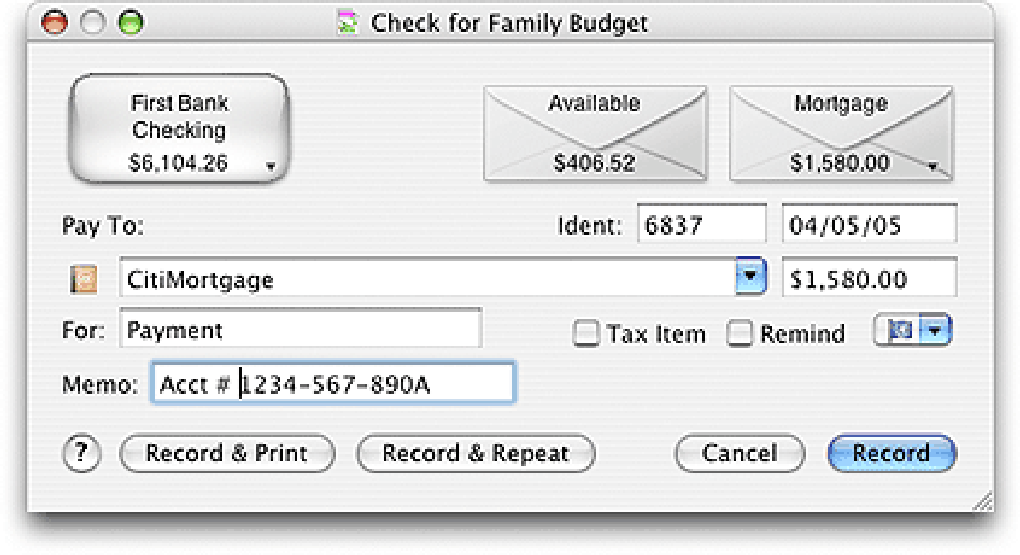The width and height of the screenshot is (1020, 555).
Task: Click the date field showing 04/05/05
Action: 869,224
